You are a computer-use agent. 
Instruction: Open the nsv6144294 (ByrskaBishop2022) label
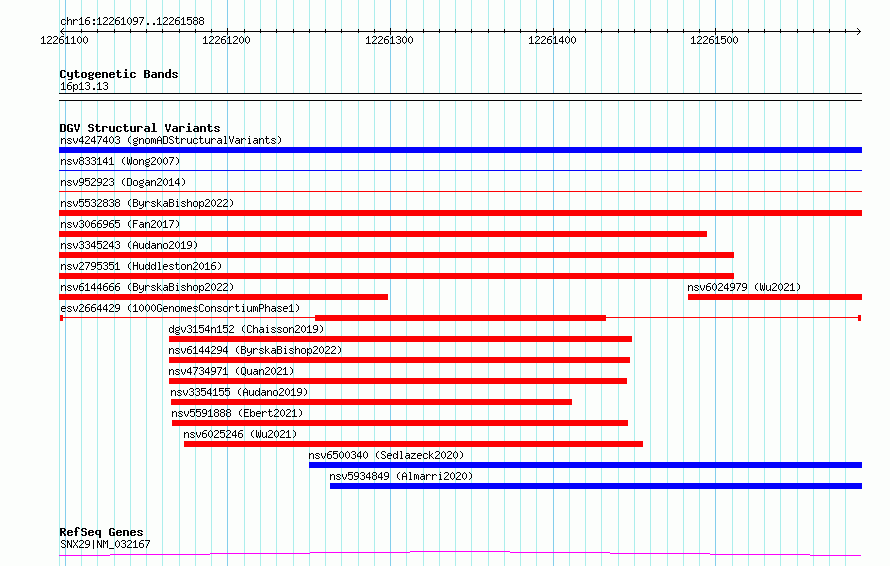(x=255, y=350)
